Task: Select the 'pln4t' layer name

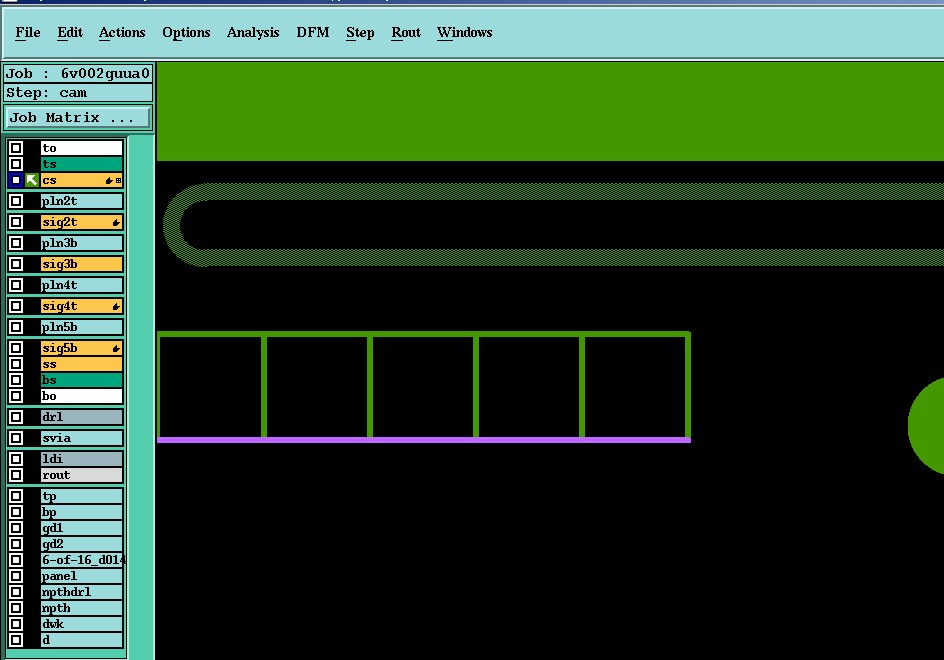Action: (x=81, y=285)
